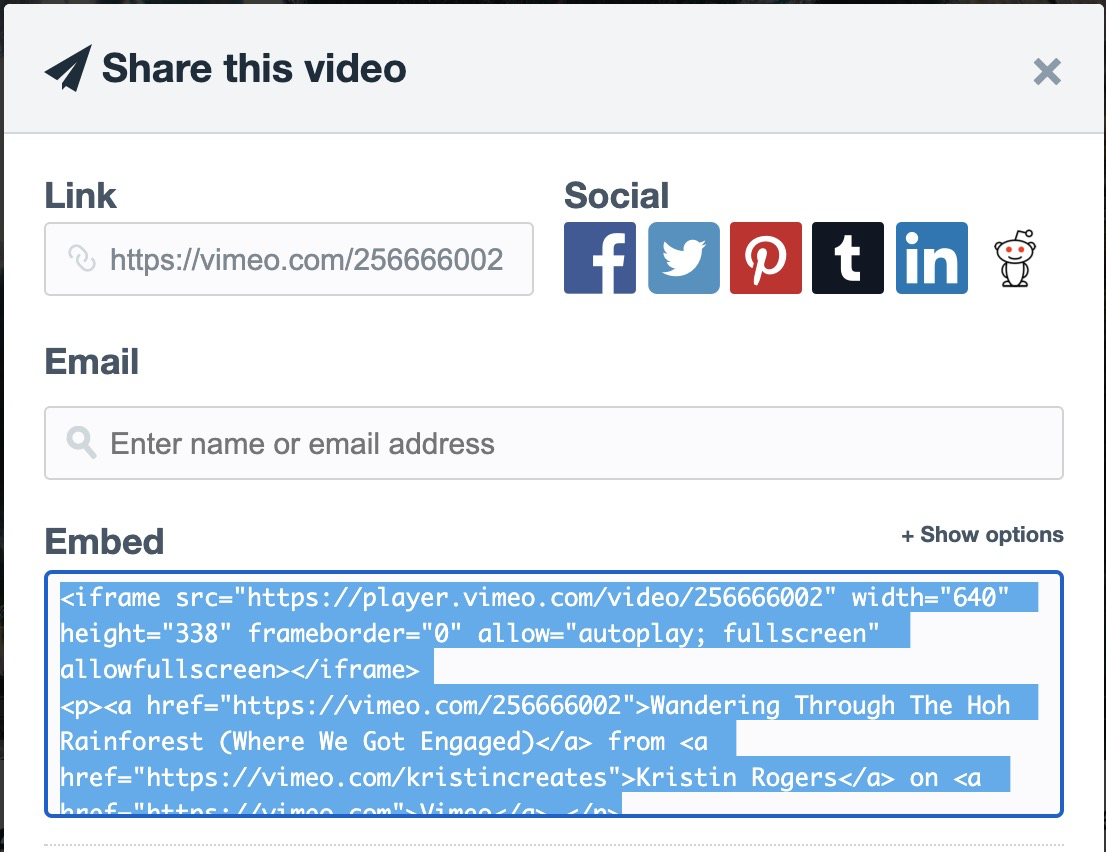This screenshot has height=852, width=1106.
Task: Share video on Tumblr
Action: [848, 258]
